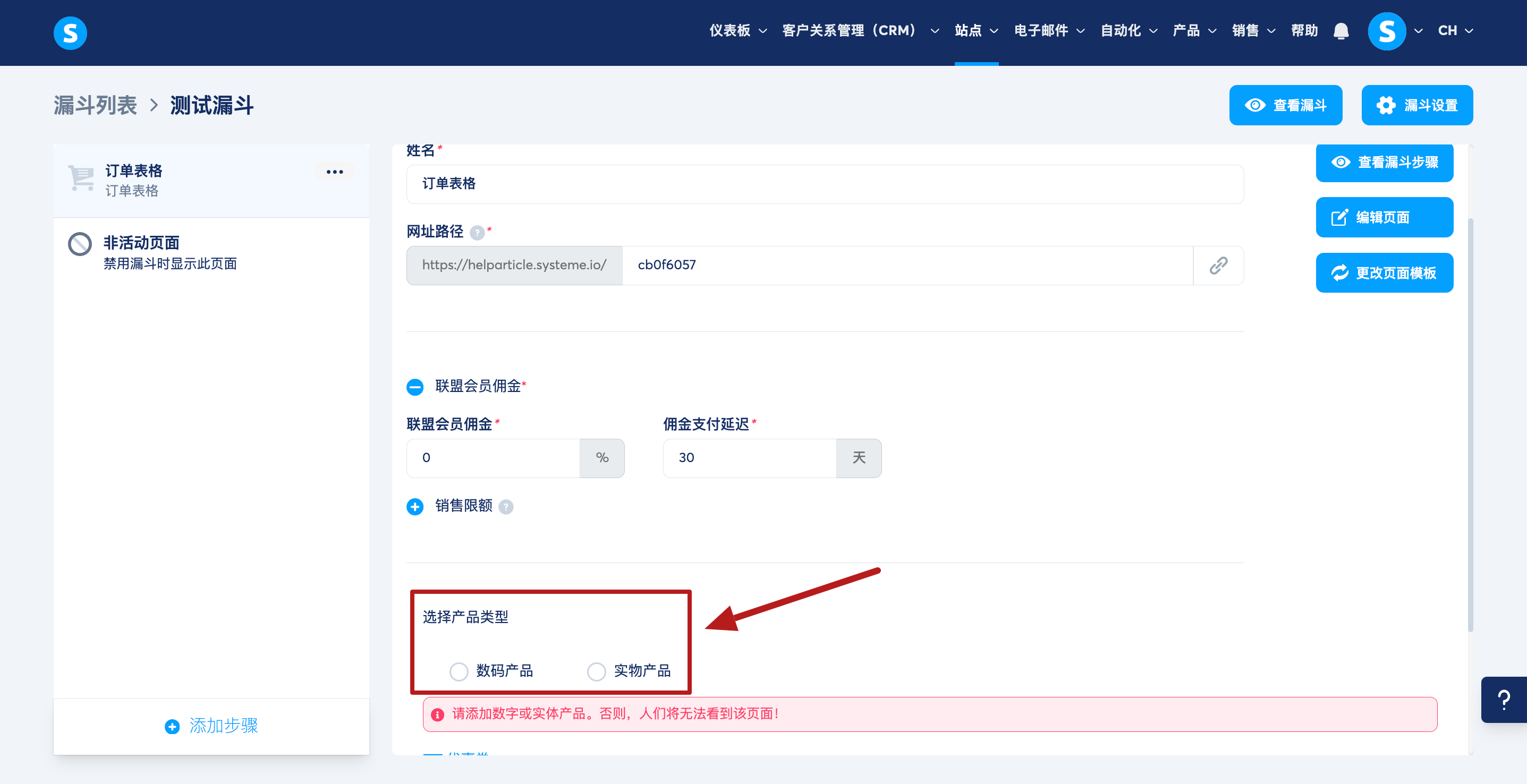This screenshot has height=784, width=1527.
Task: Click the copy URL link icon
Action: point(1218,266)
